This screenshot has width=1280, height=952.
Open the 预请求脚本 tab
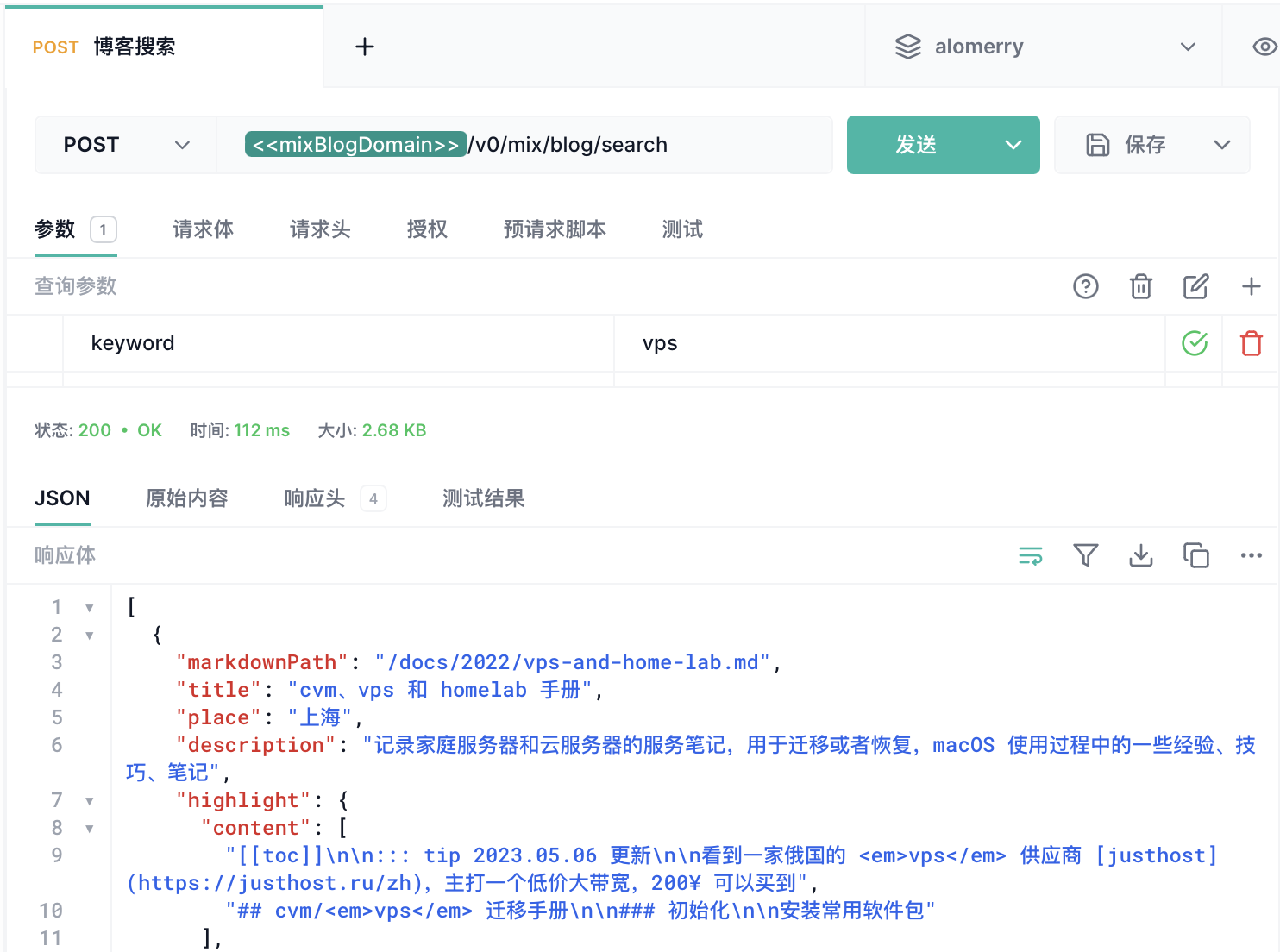pos(555,229)
